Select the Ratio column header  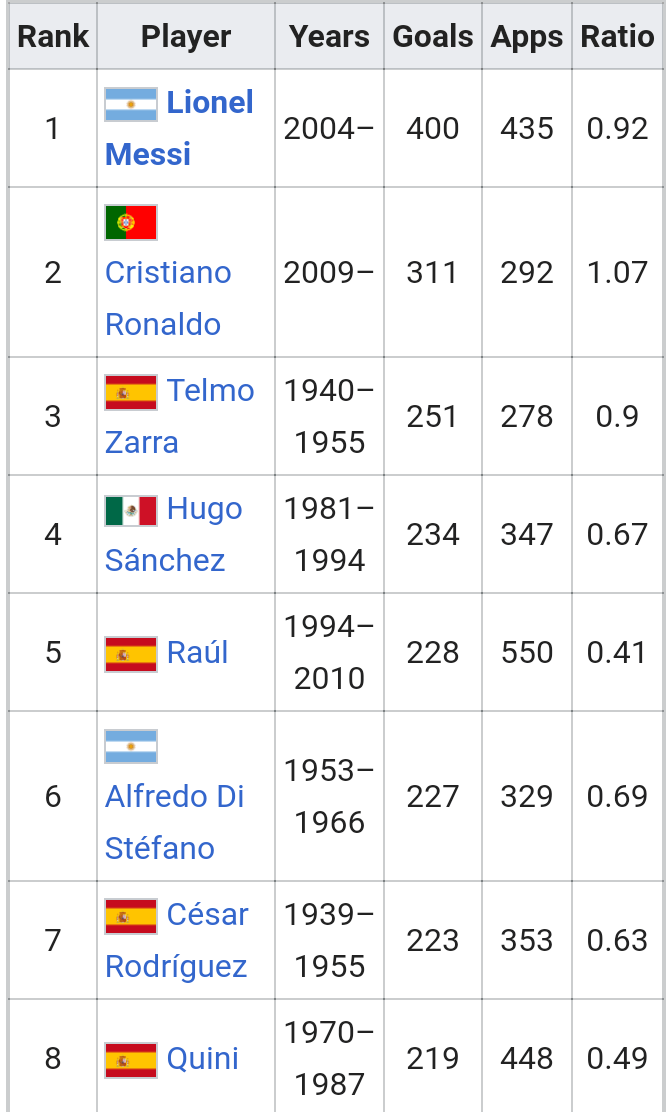(617, 36)
